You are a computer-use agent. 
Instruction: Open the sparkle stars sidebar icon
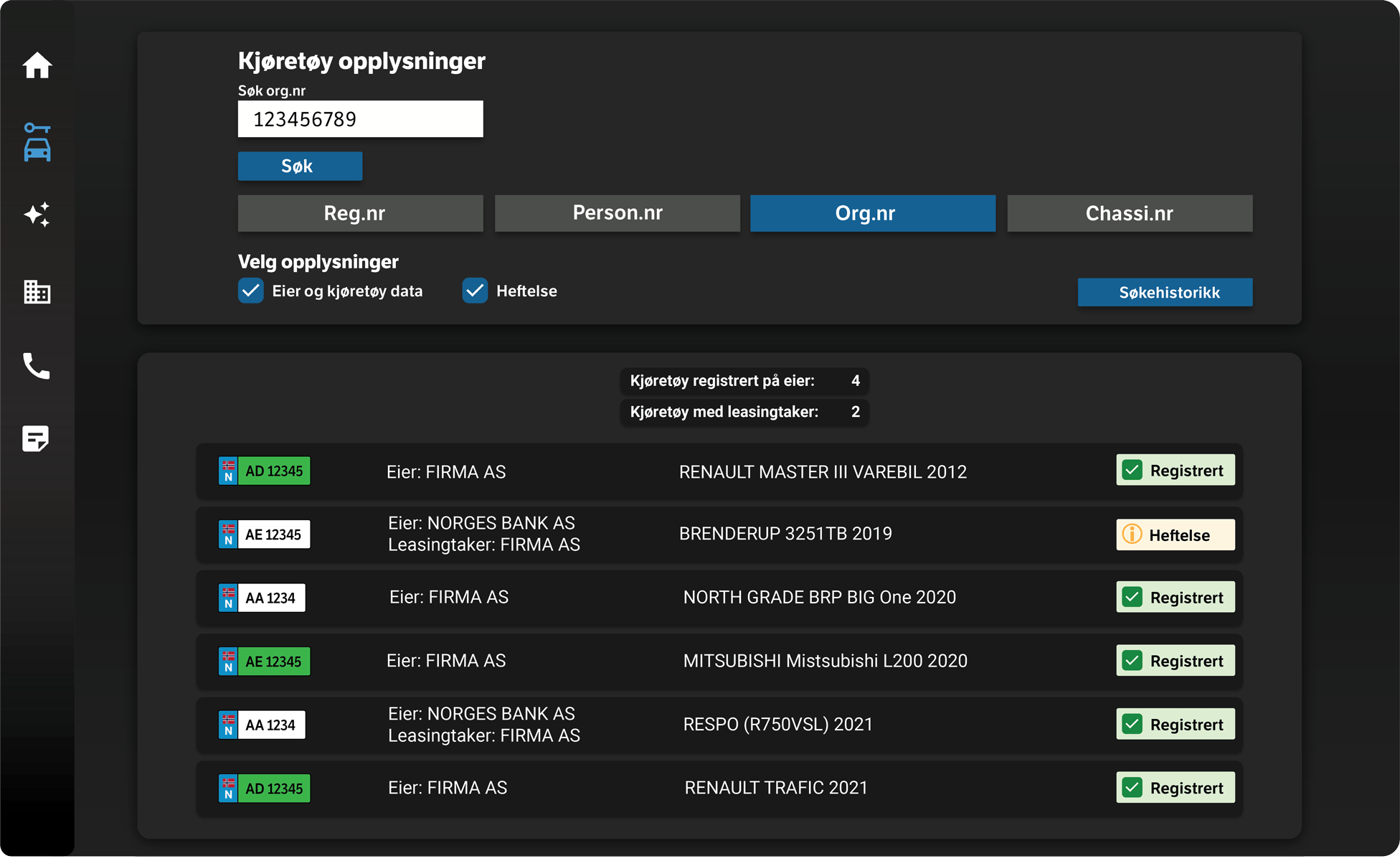37,215
